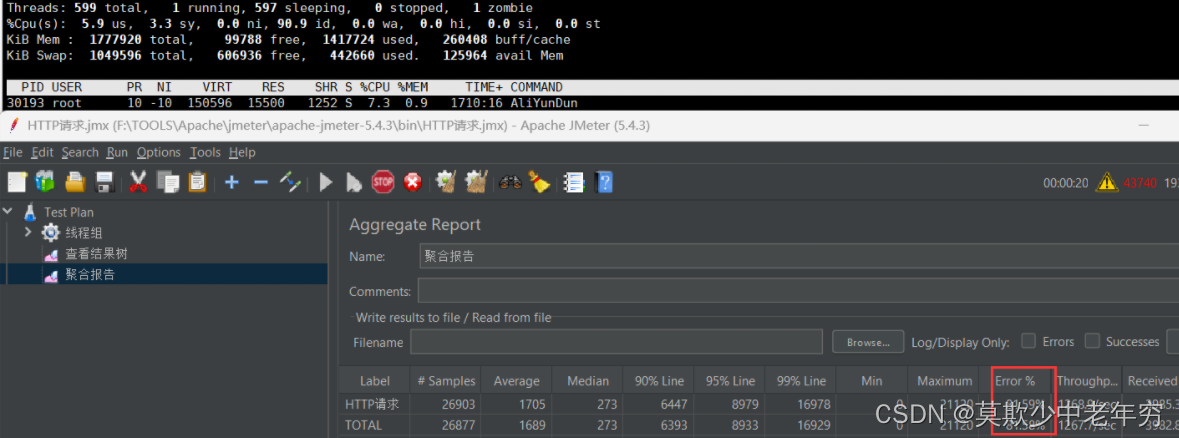Select 聚合报告 node in the tree
Screen dimensions: 1179x438
[x=90, y=274]
